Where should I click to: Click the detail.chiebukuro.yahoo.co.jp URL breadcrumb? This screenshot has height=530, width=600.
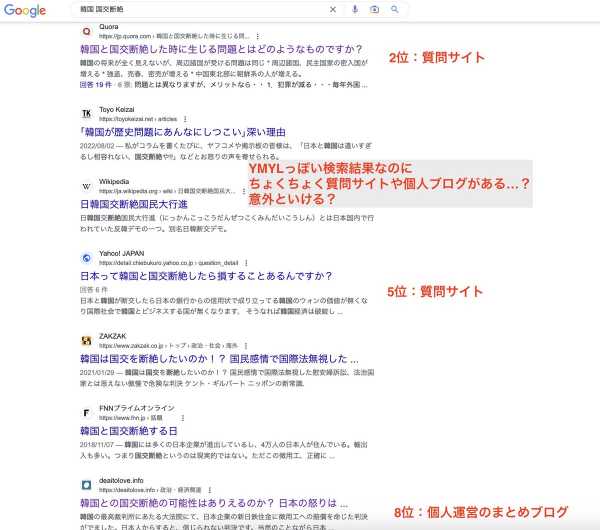coord(169,263)
